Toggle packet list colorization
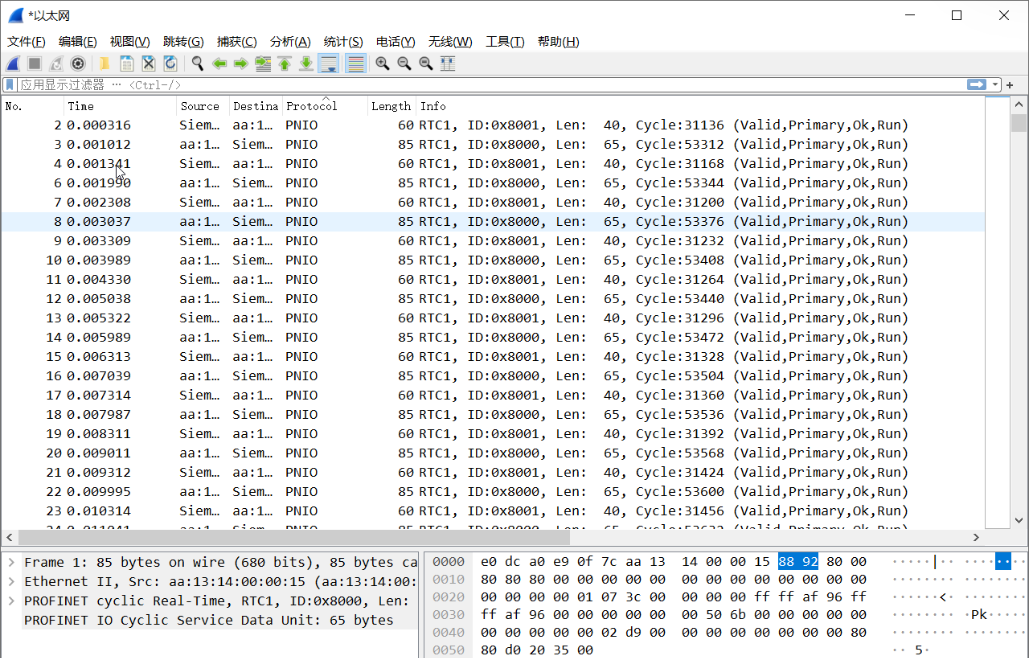This screenshot has height=658, width=1029. 355,64
